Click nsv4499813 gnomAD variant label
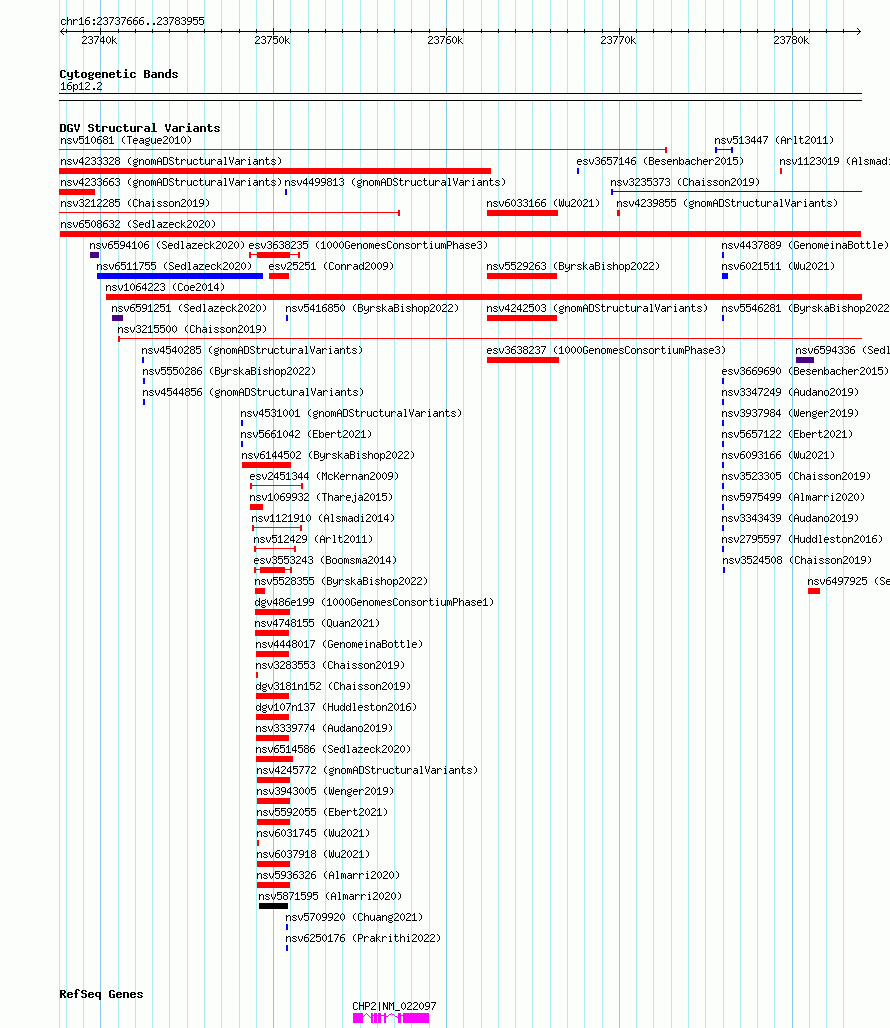This screenshot has height=1028, width=890. (x=395, y=182)
